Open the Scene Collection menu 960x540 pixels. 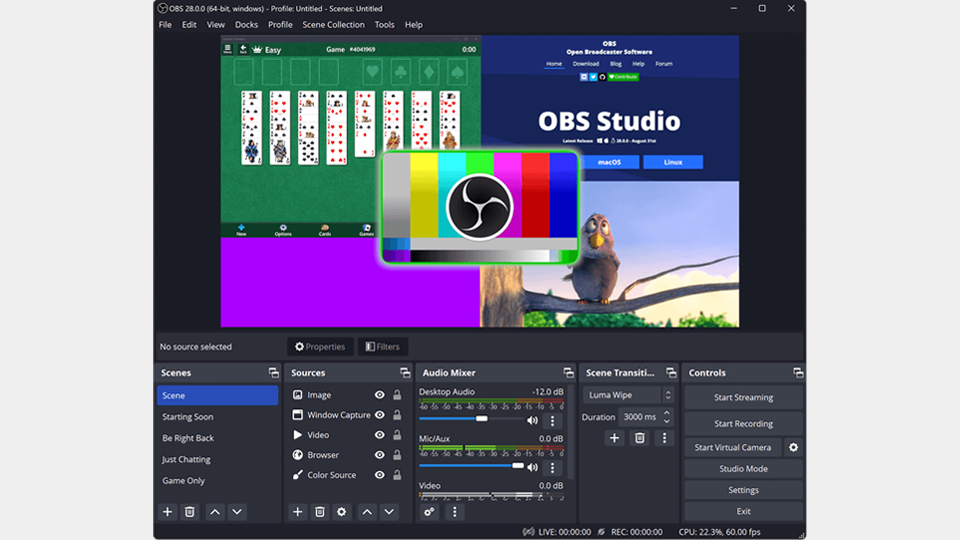point(333,24)
